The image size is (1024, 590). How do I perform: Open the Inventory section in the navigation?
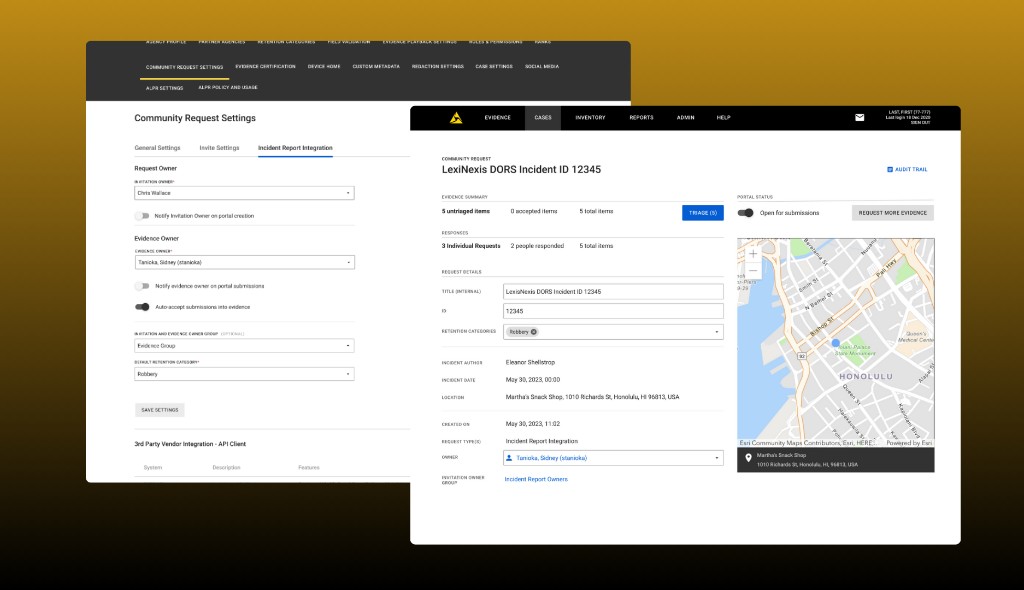589,117
